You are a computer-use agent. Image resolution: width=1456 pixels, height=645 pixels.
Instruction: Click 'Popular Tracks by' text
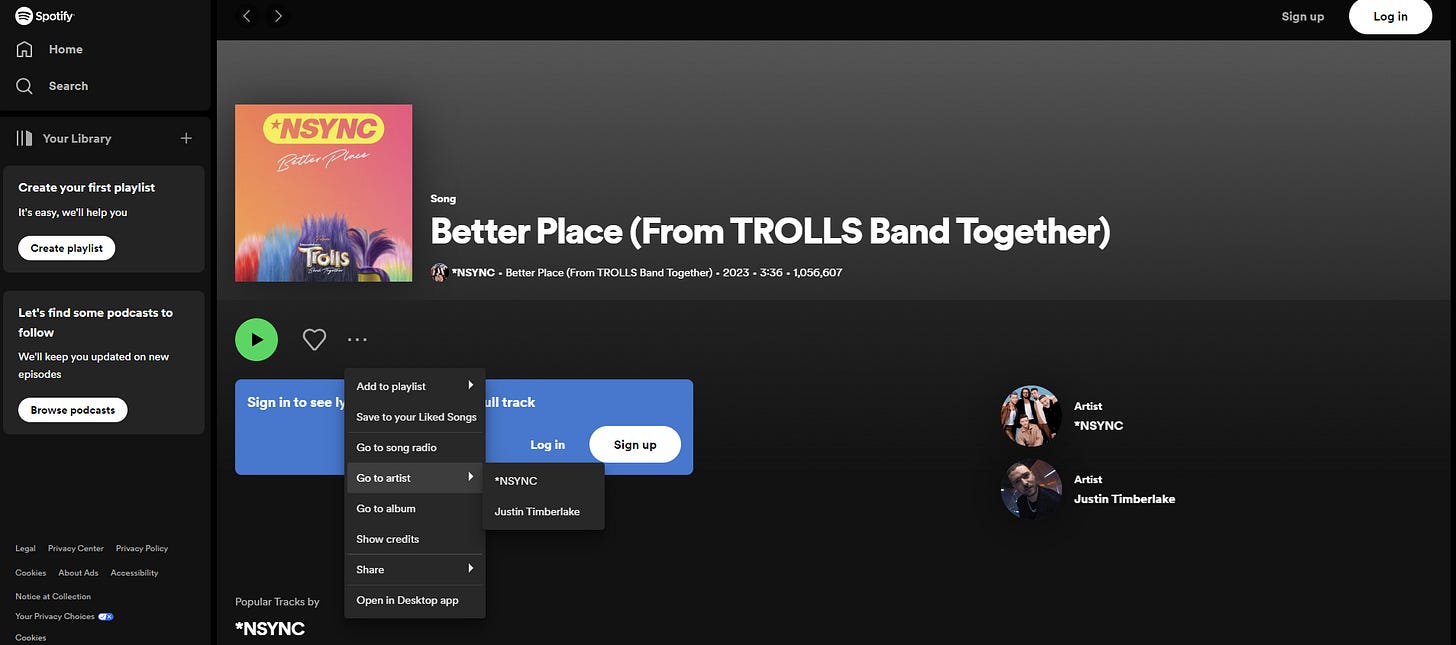pos(277,602)
